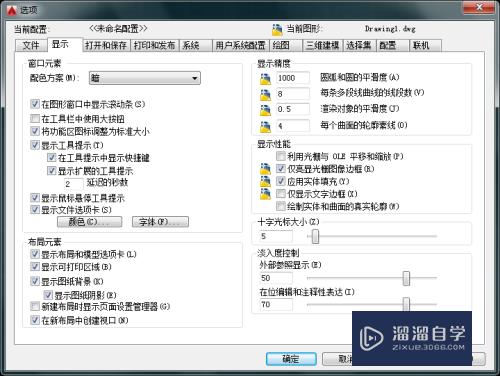This screenshot has height=376, width=500.
Task: Click the 延迟的秒数 input field
Action: 73,184
